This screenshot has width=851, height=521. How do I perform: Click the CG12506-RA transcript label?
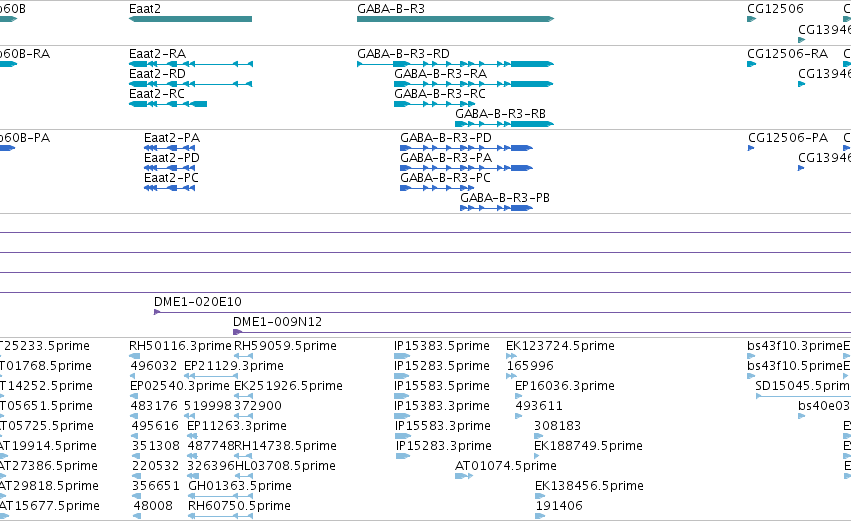coord(788,54)
